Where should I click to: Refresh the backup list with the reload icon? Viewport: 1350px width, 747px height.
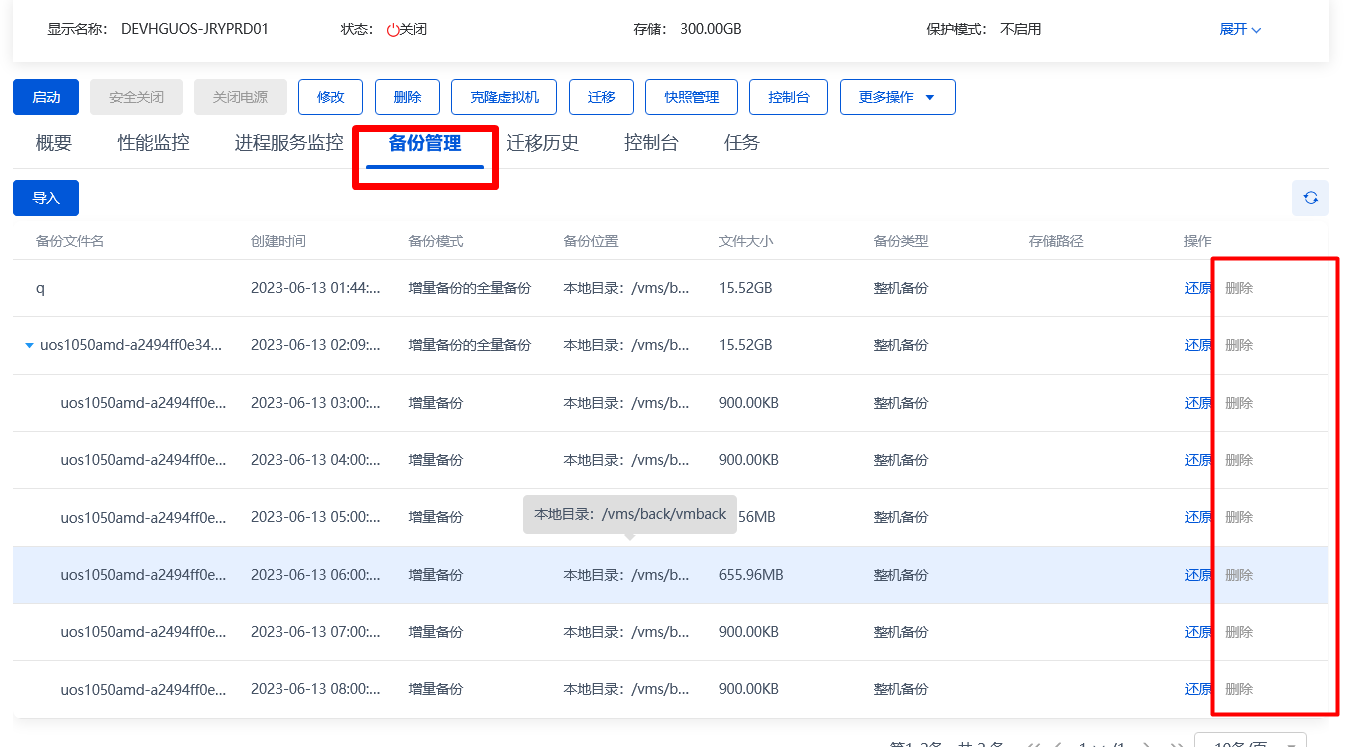pyautogui.click(x=1310, y=198)
